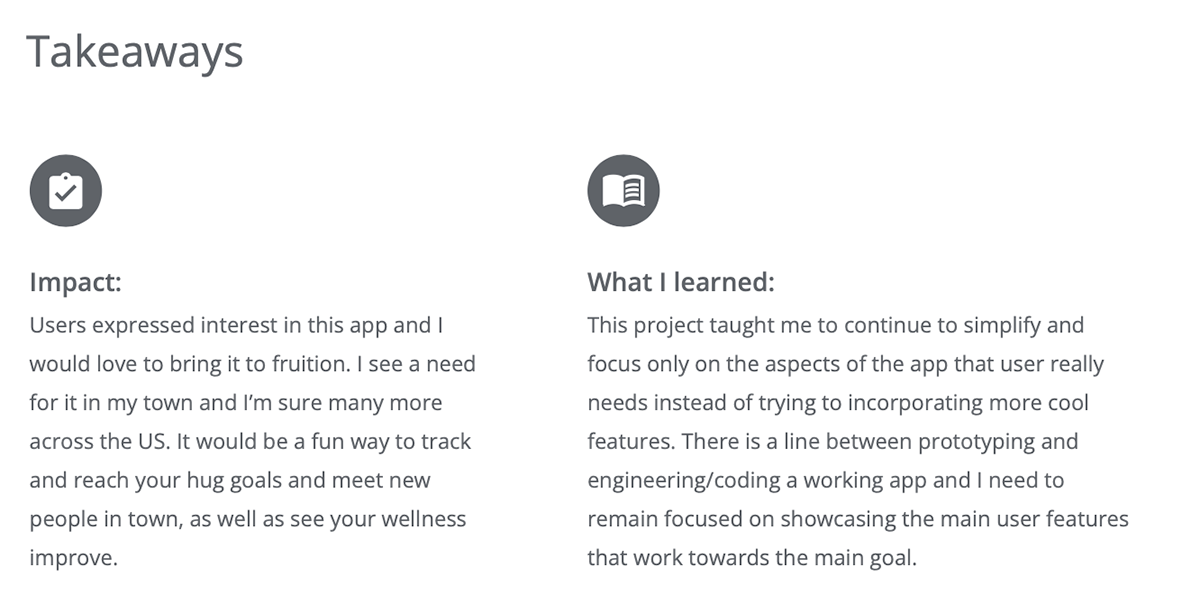Click the Impact: heading
This screenshot has width=1200, height=604.
click(75, 282)
